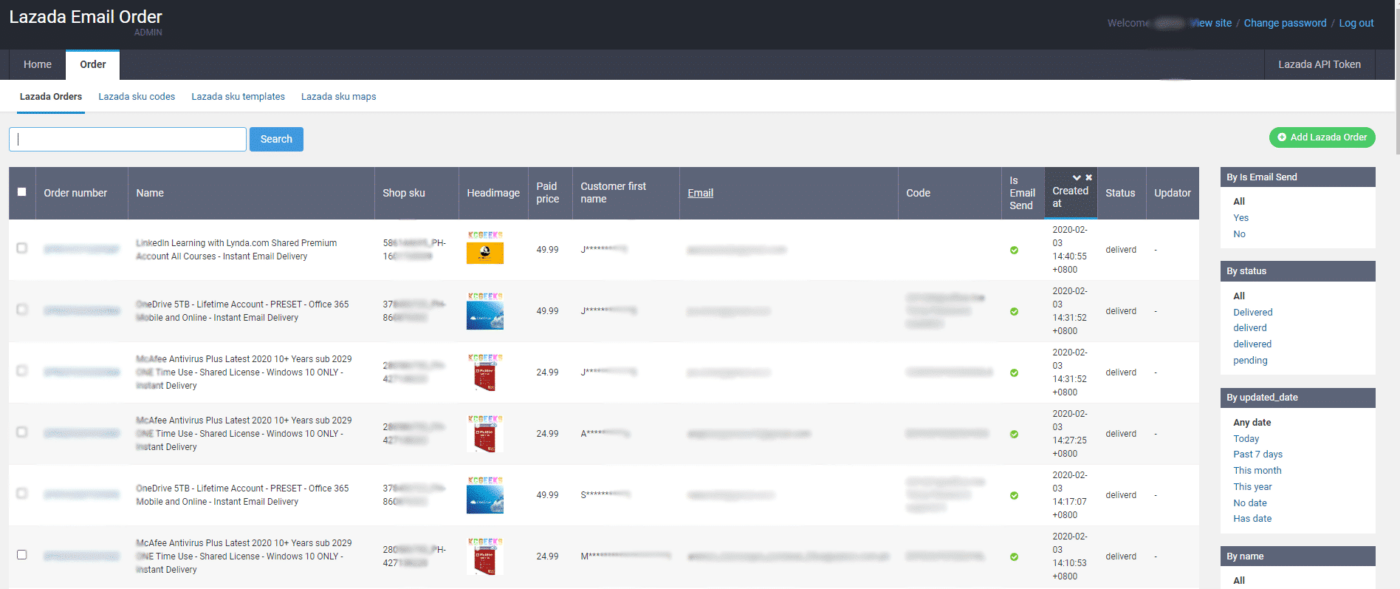The image size is (1400, 589).
Task: Sort by the Email column header
Action: tap(700, 193)
